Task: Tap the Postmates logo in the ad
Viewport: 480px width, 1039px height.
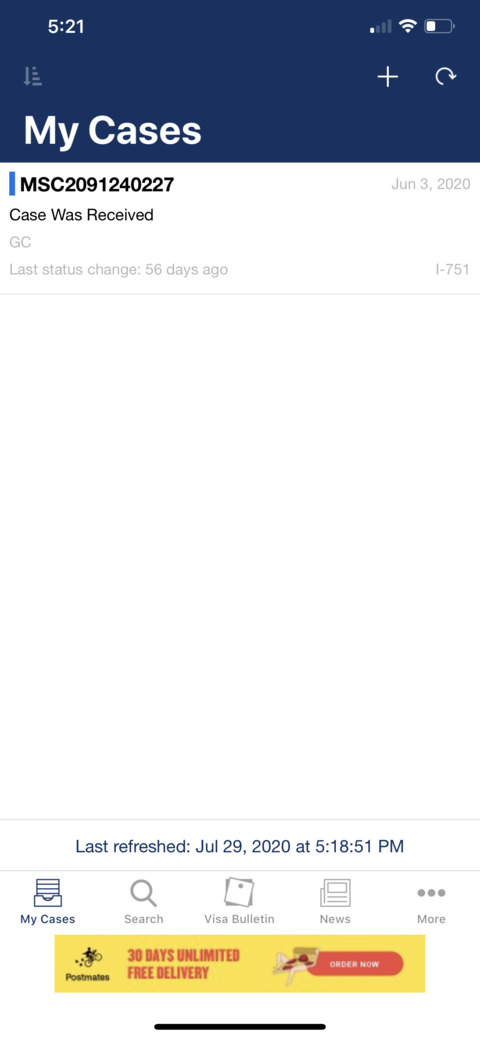Action: pos(88,964)
